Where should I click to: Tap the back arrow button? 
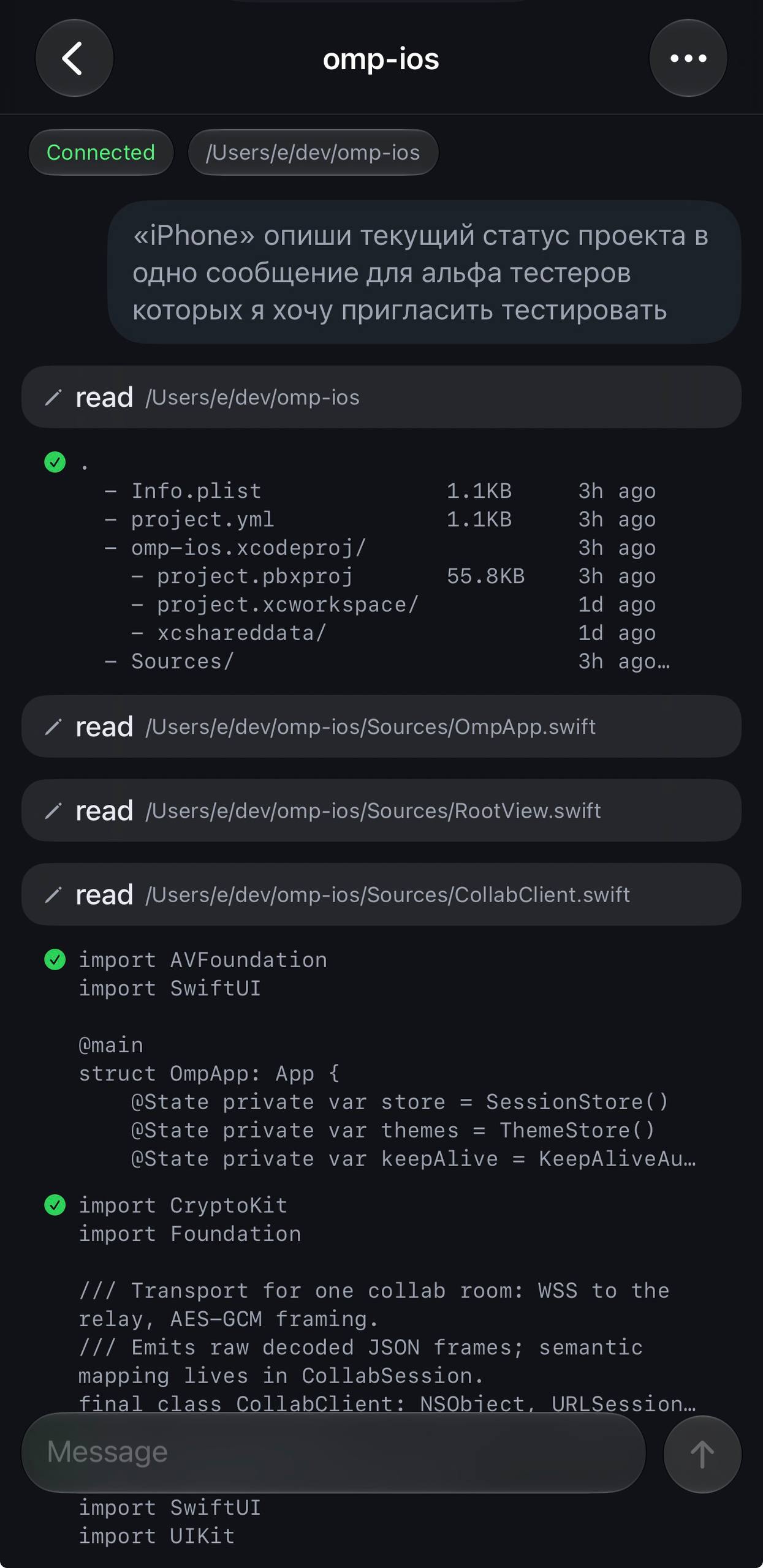(74, 58)
